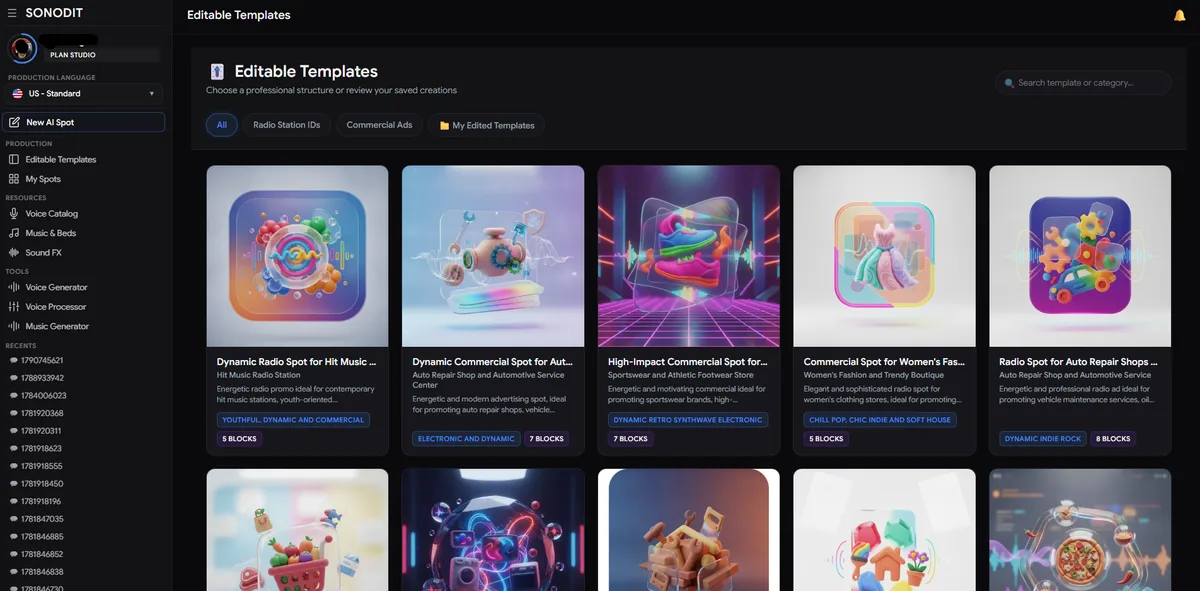Open the pizza template thumbnail
1200x591 pixels.
pyautogui.click(x=1080, y=530)
